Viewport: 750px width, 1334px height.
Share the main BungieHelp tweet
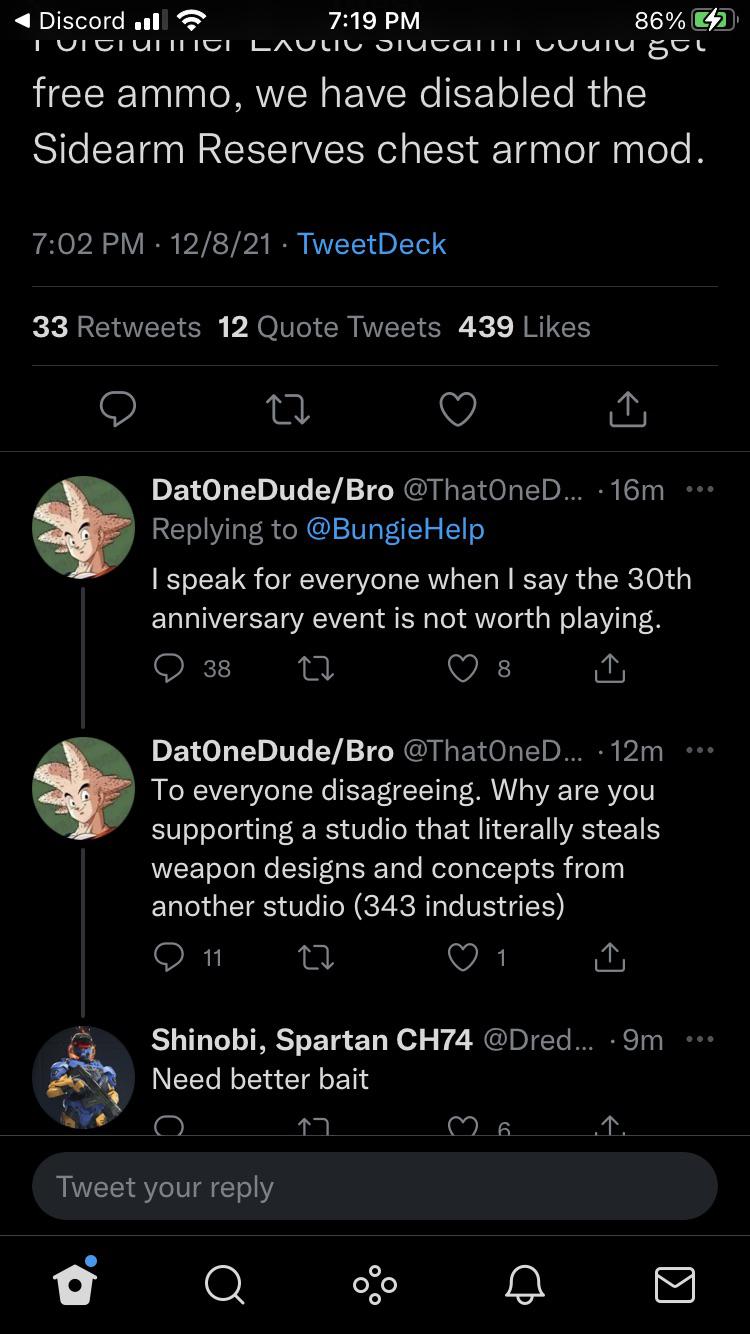coord(628,408)
